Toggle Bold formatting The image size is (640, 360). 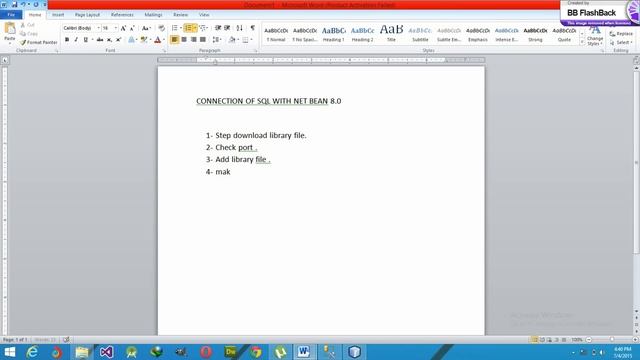[x=67, y=40]
